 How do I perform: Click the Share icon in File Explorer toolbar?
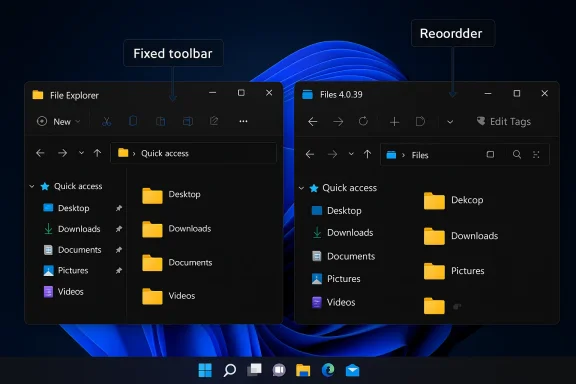click(214, 121)
